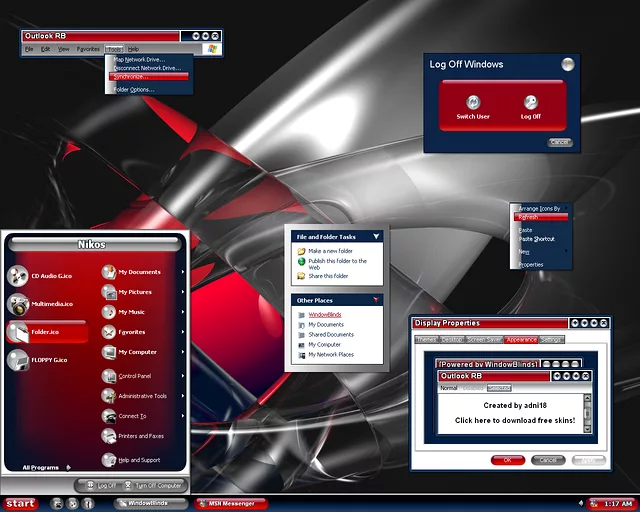Open Control Panel from Start menu
Viewport: 640px width, 512px height.
[134, 376]
